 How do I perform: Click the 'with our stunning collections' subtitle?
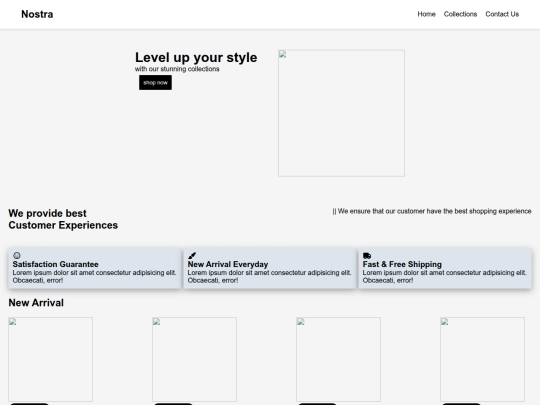pos(177,69)
